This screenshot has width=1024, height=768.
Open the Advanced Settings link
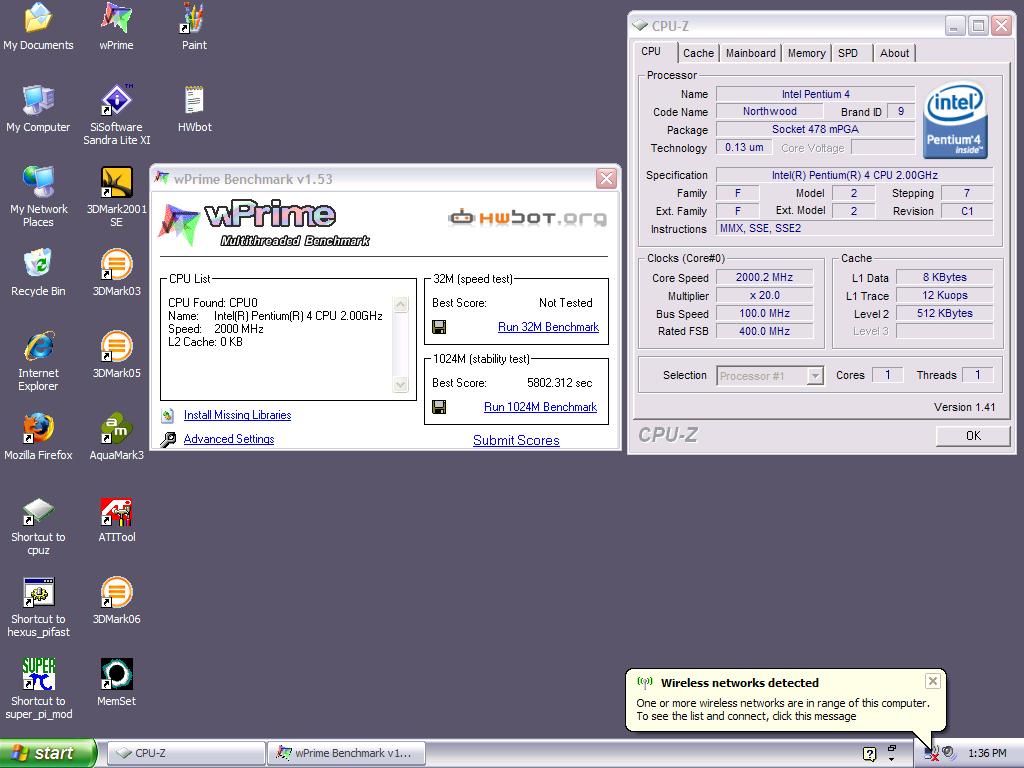pos(229,439)
